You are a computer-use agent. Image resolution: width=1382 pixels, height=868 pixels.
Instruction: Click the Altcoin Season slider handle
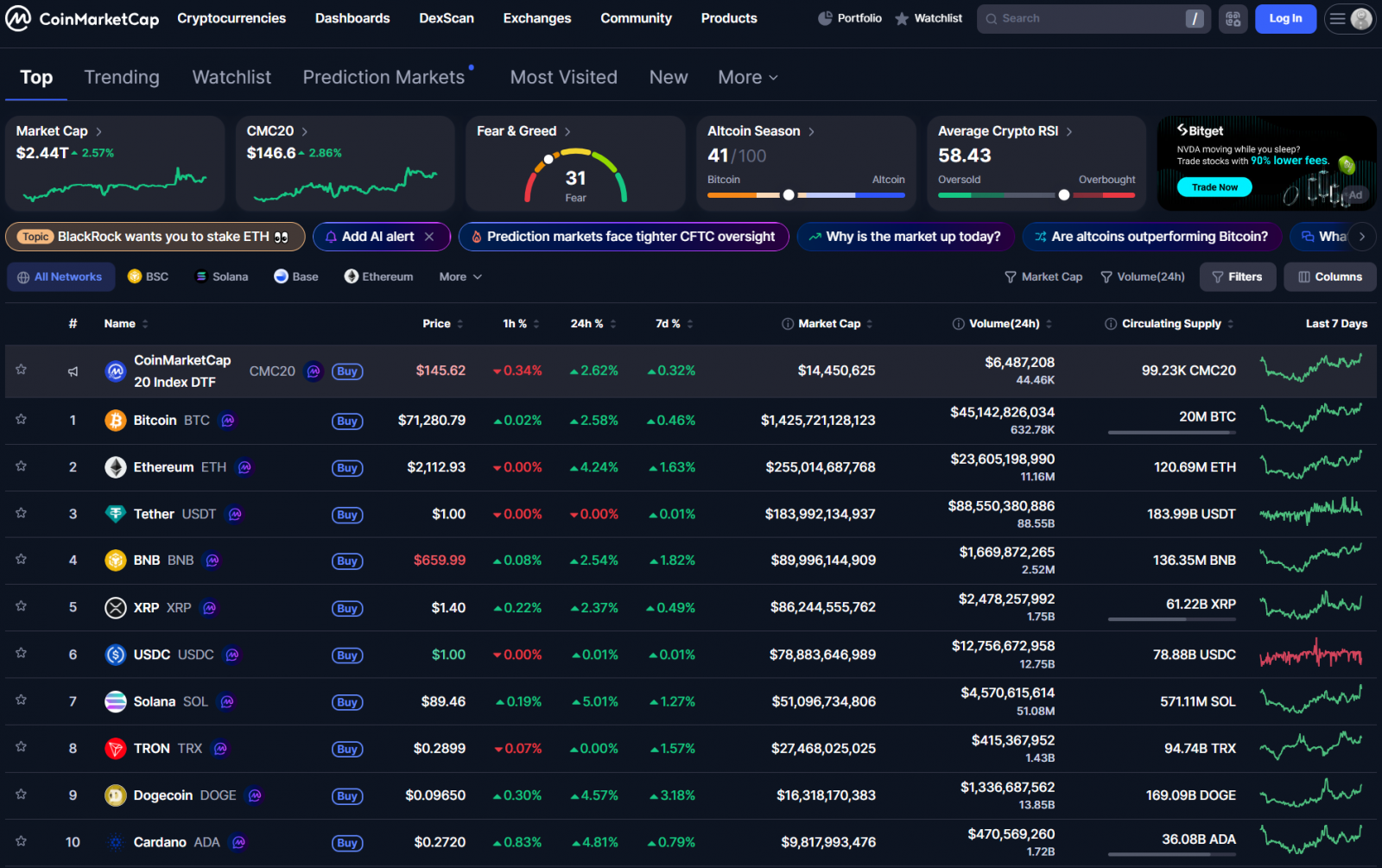789,195
